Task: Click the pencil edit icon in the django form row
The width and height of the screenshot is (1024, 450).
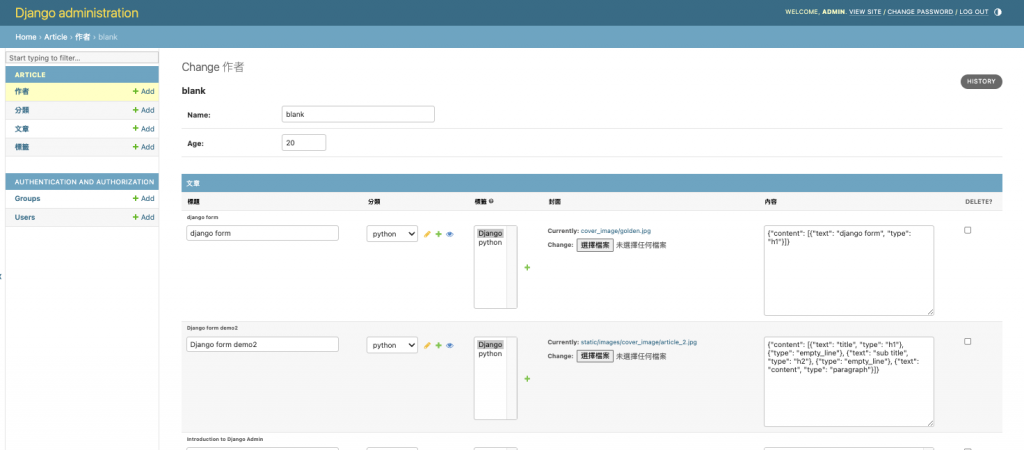Action: click(428, 234)
